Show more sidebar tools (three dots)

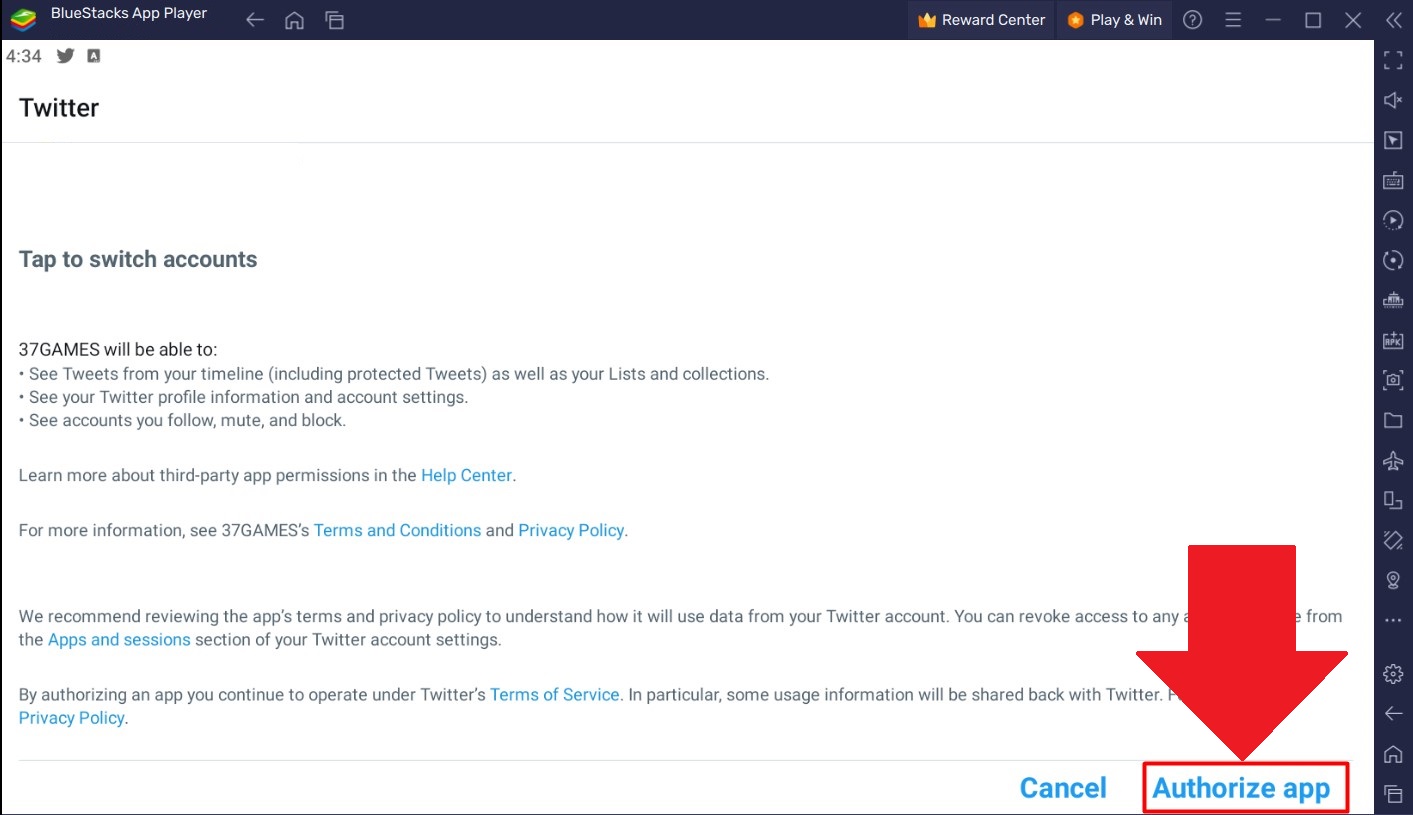pyautogui.click(x=1393, y=620)
